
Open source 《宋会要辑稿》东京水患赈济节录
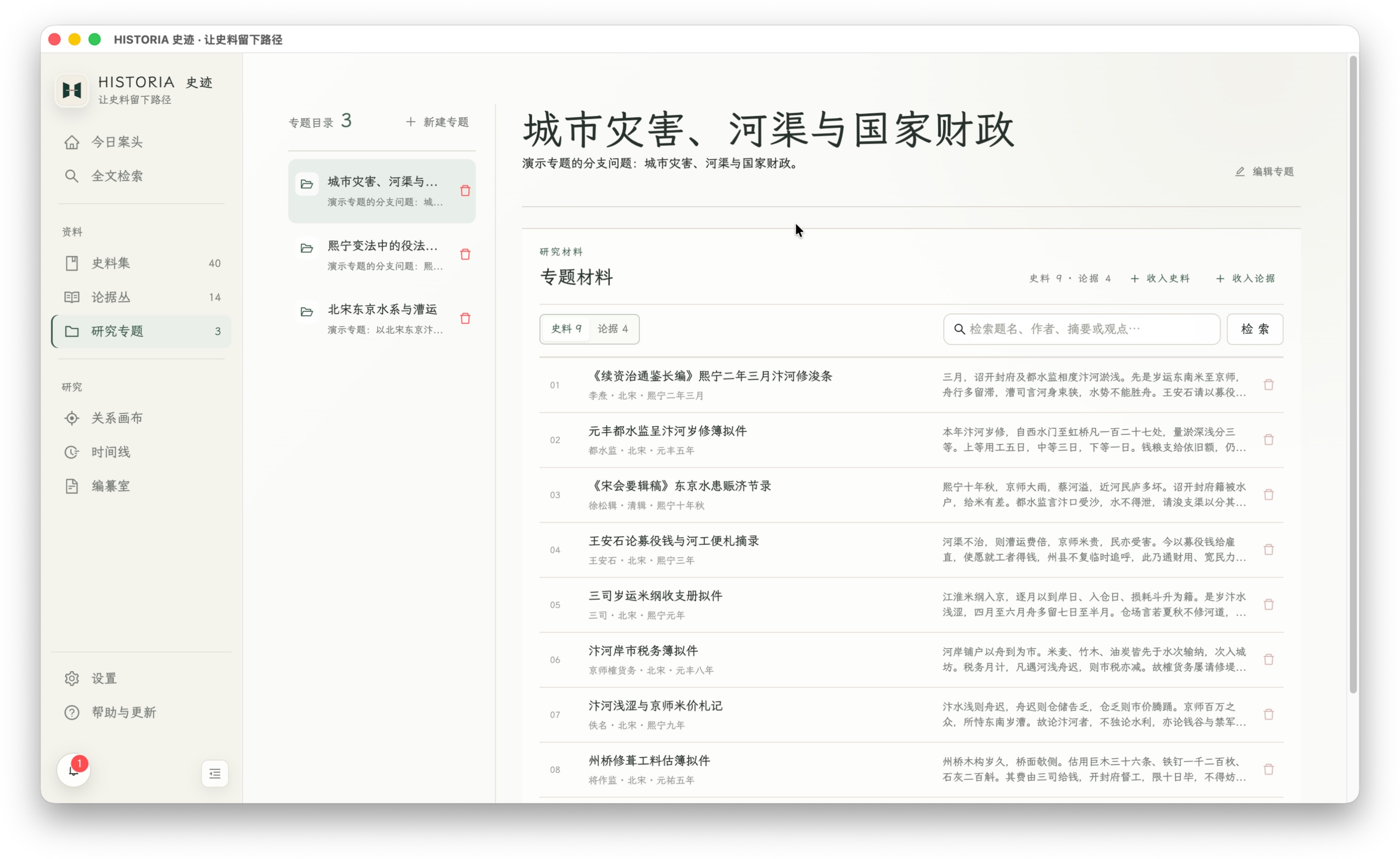(679, 486)
